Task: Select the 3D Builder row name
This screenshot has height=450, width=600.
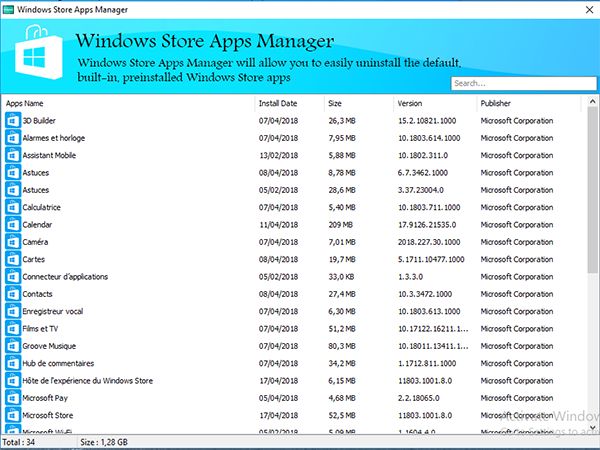Action: [x=39, y=121]
